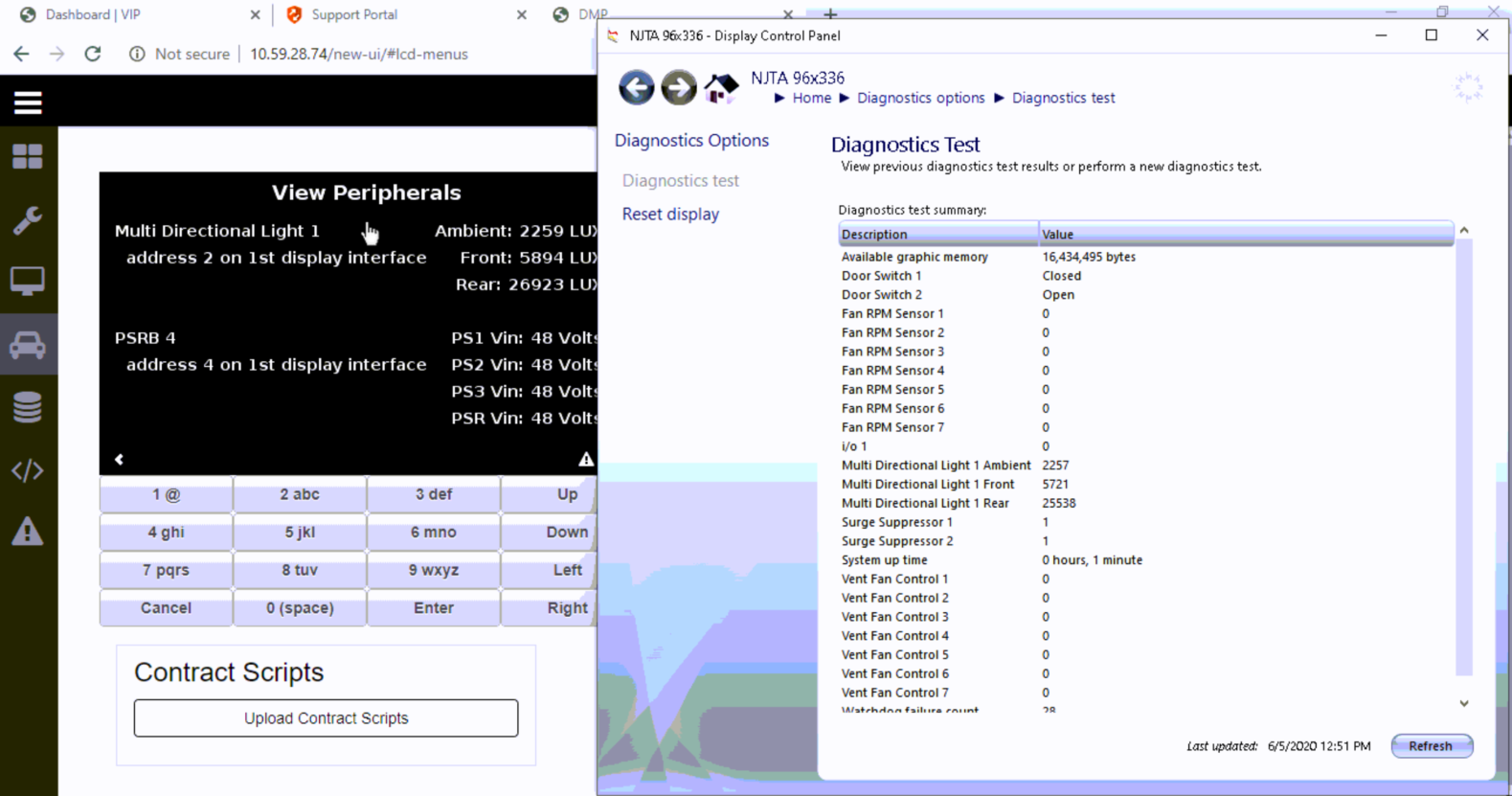Open the warning triangle icon in sidebar
Viewport: 1512px width, 796px height.
click(x=28, y=532)
